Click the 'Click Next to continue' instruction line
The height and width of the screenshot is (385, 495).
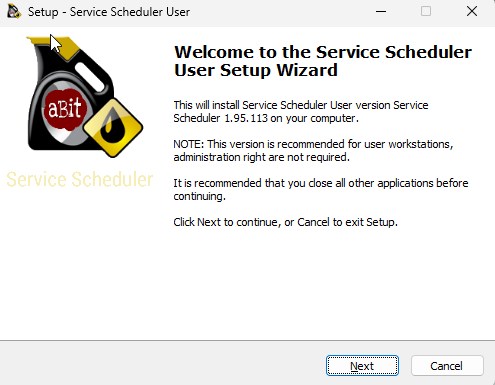285,222
